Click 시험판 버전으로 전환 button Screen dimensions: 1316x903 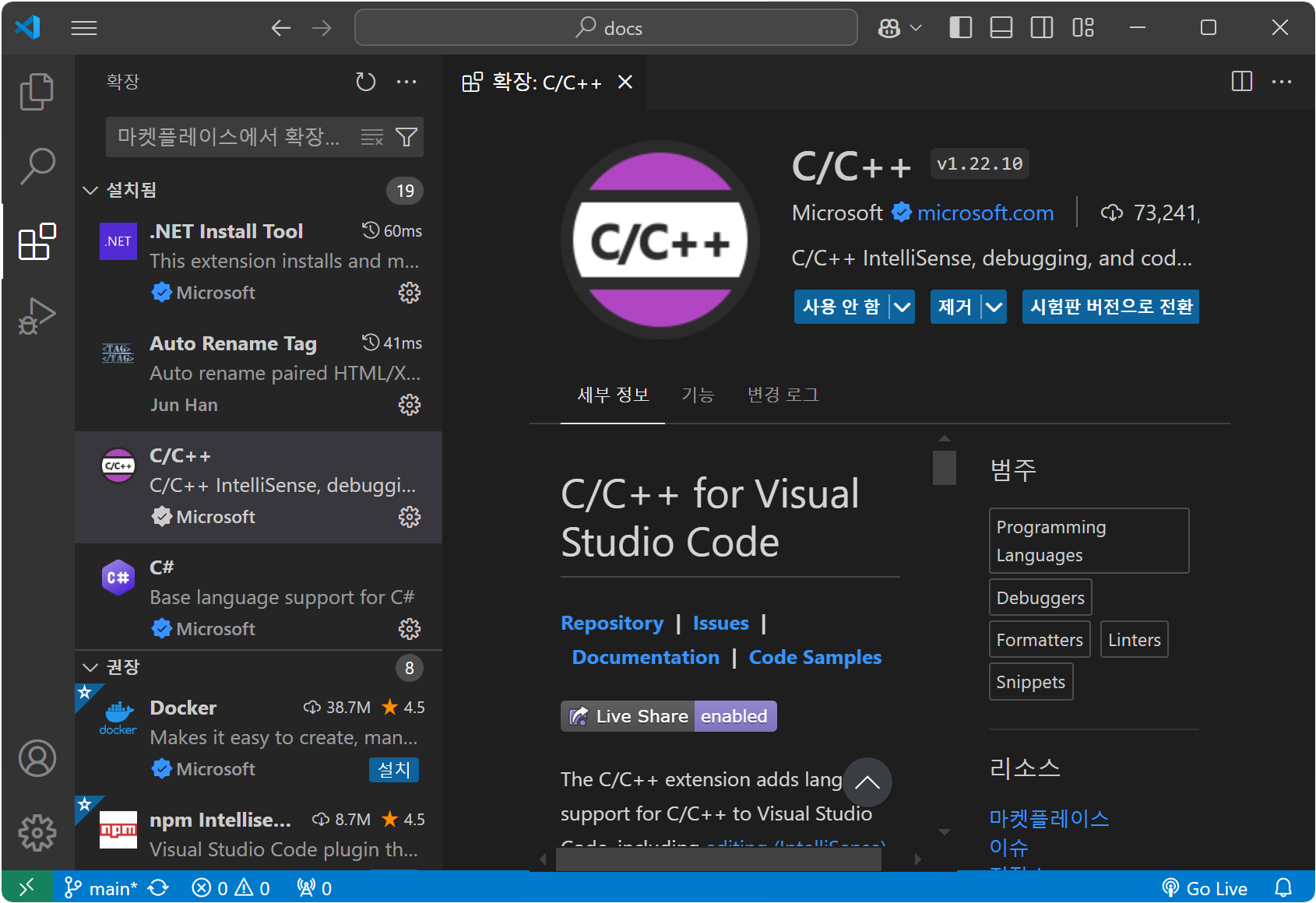coord(1110,307)
